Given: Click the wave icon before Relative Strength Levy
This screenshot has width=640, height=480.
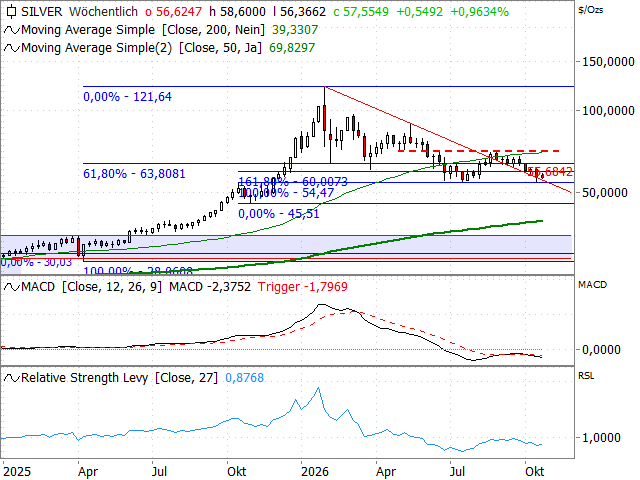Looking at the screenshot, I should tap(11, 378).
